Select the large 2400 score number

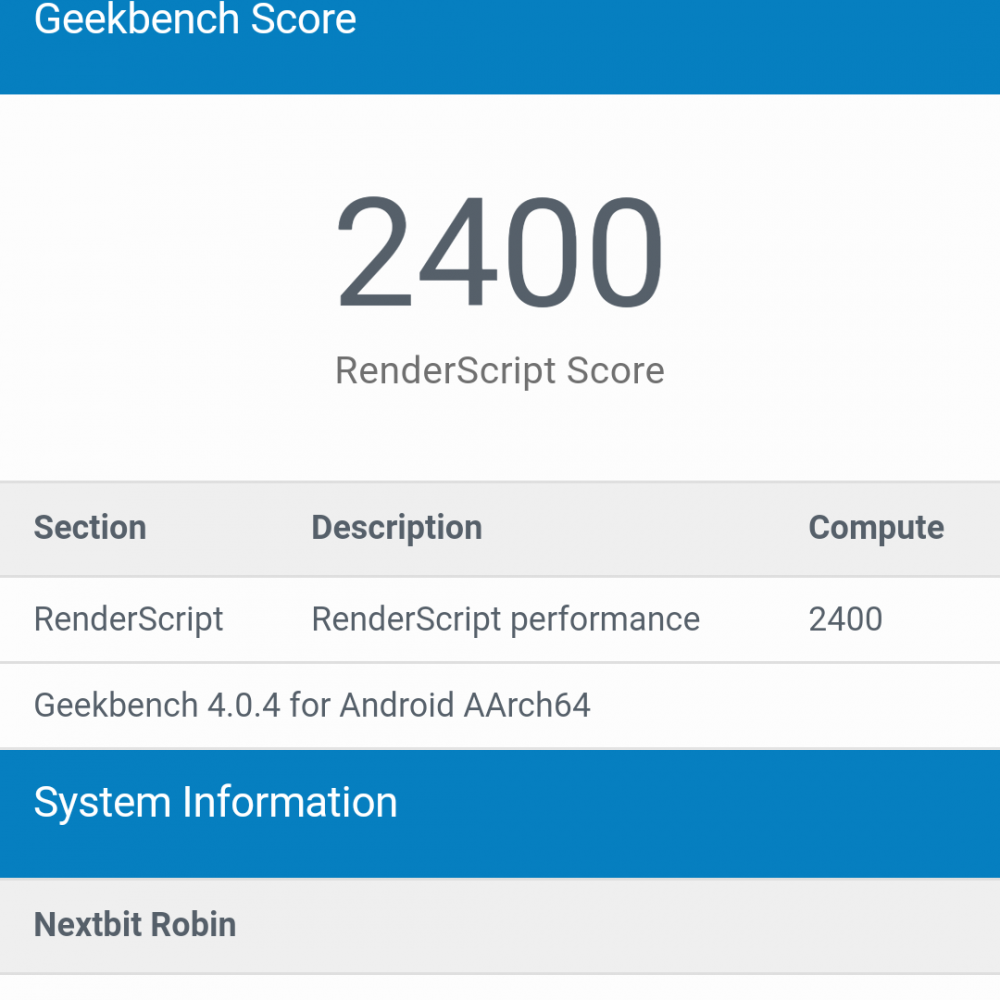coord(500,252)
